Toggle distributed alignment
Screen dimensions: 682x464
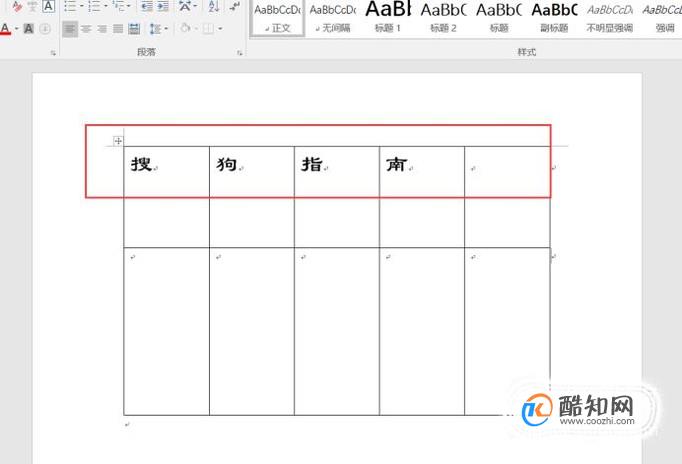(x=134, y=29)
